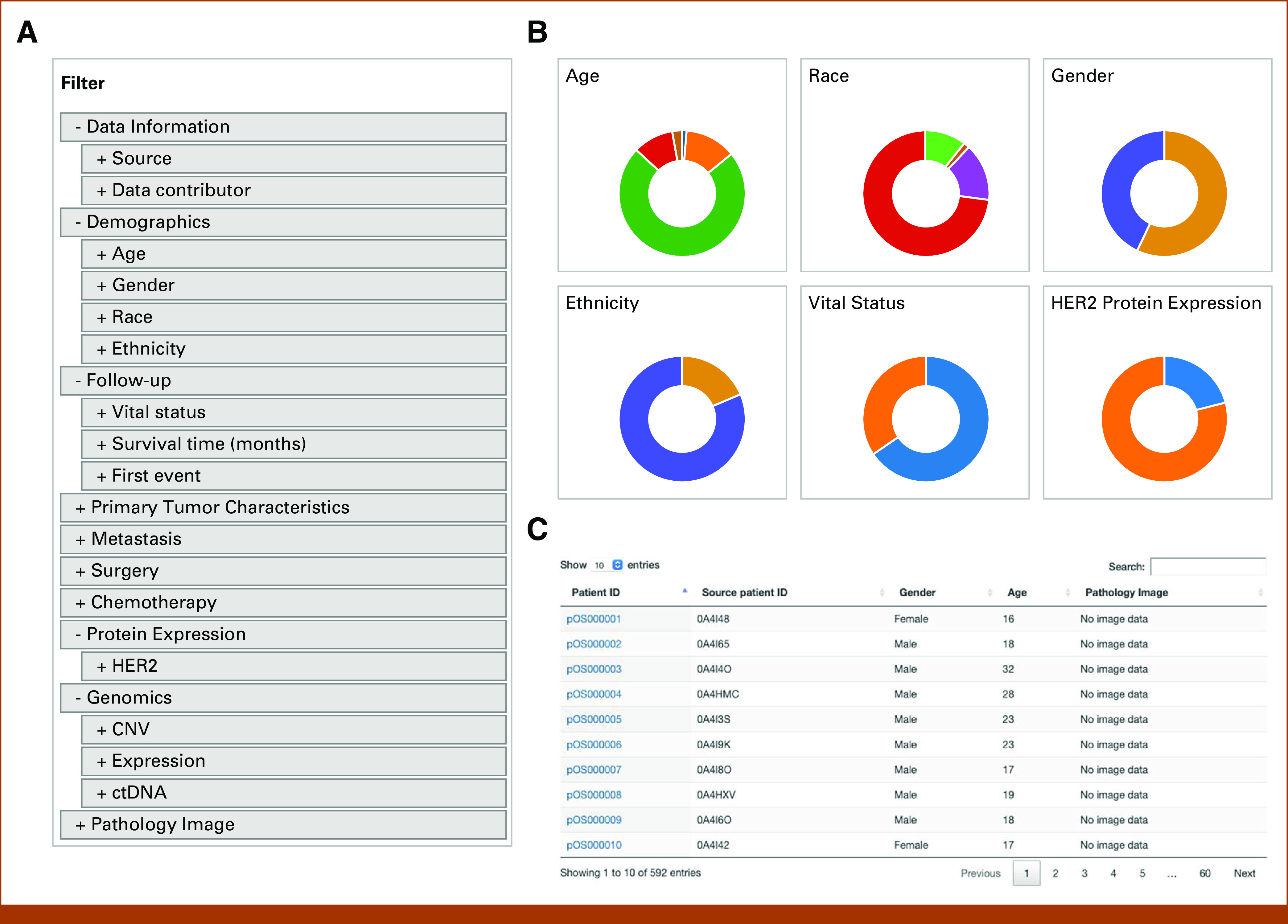Expand the Surgery filter group
Viewport: 1288px width, 924px height.
tap(283, 571)
